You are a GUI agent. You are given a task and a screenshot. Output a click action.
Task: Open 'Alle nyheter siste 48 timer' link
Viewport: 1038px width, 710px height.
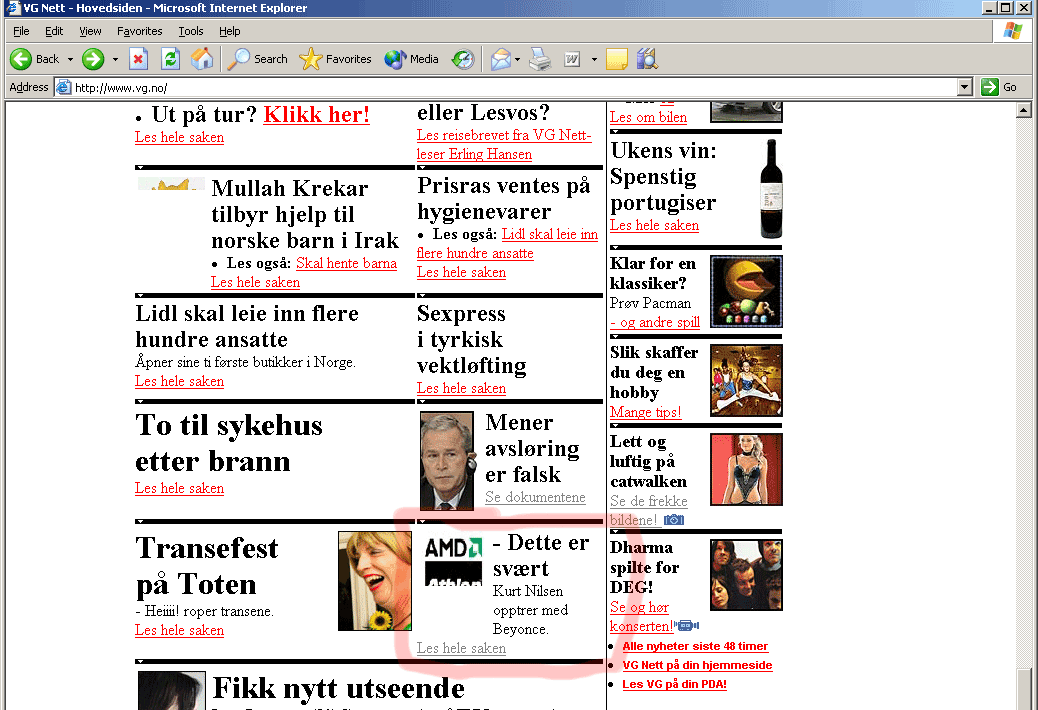click(695, 646)
